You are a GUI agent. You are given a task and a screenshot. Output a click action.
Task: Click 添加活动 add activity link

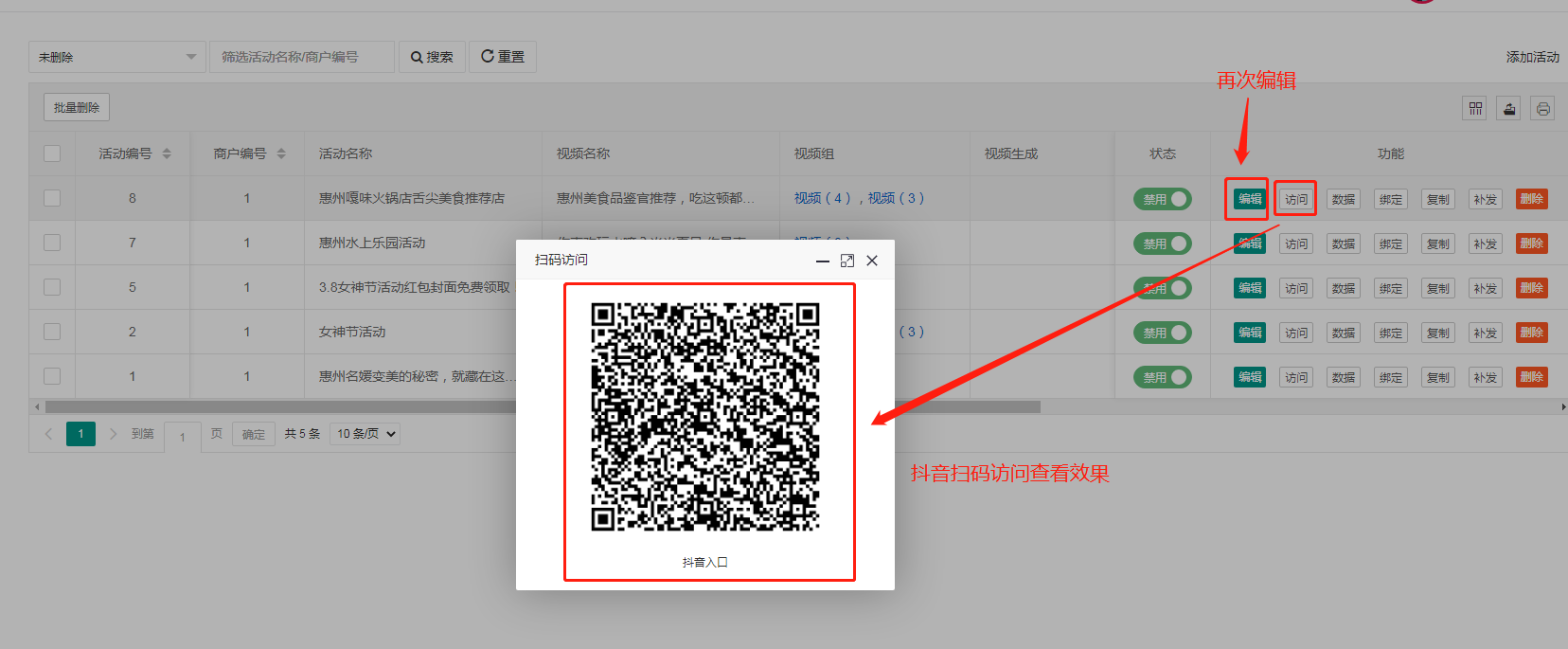(x=1532, y=57)
